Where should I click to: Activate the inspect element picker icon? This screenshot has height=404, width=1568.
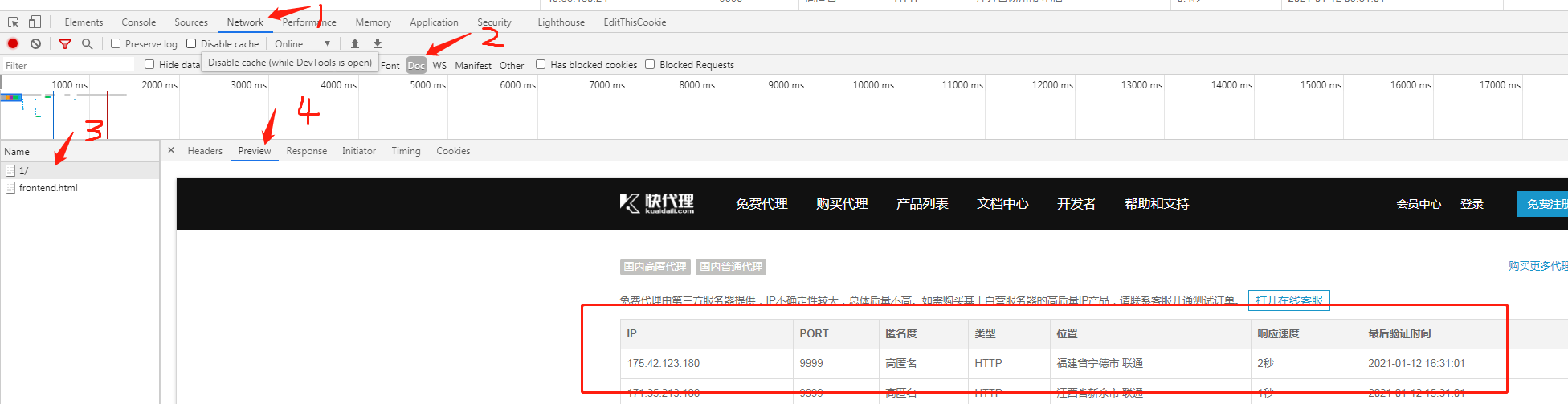pos(13,22)
